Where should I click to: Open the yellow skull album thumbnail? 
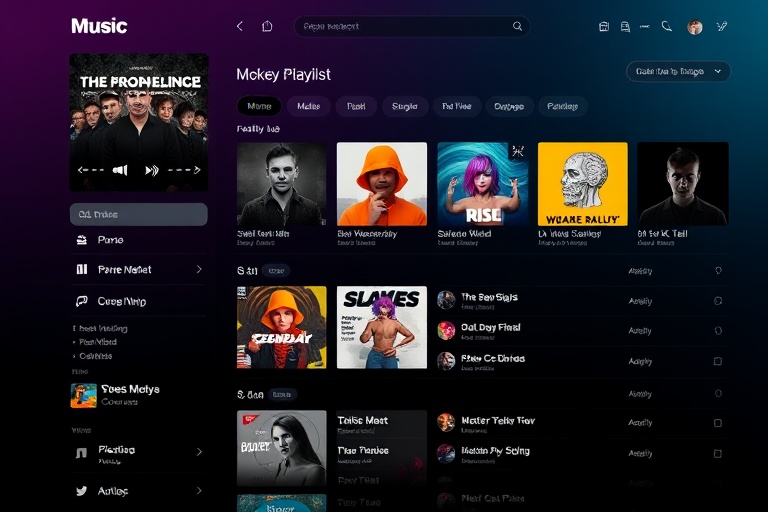click(582, 184)
